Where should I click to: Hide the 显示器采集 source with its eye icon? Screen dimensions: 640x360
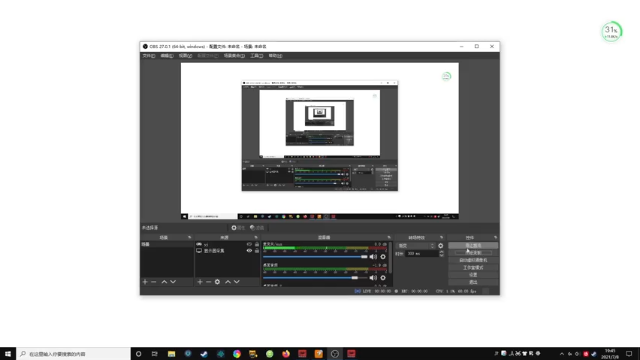(249, 251)
